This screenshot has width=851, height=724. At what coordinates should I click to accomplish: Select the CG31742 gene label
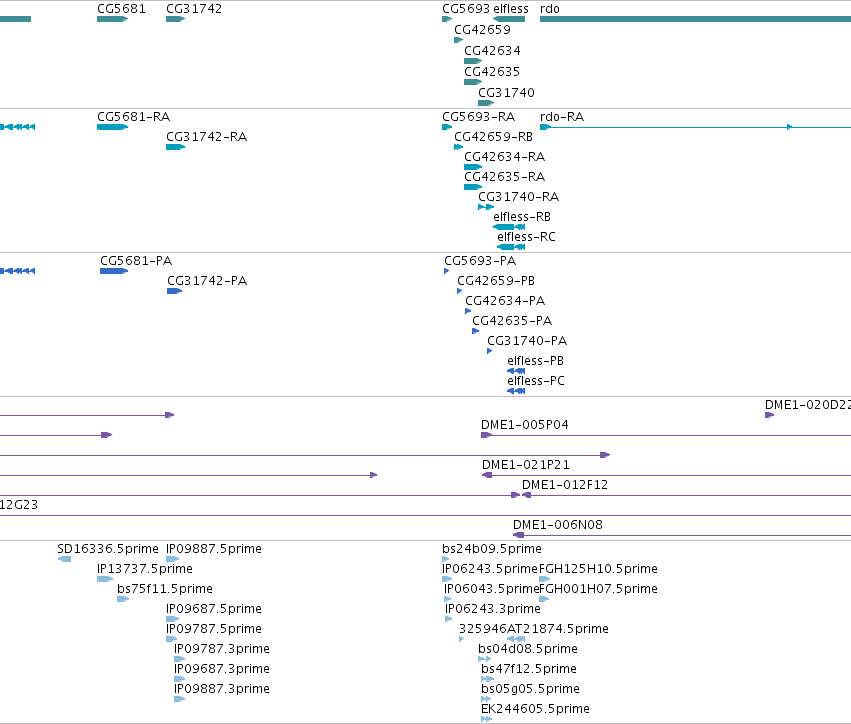click(x=194, y=9)
